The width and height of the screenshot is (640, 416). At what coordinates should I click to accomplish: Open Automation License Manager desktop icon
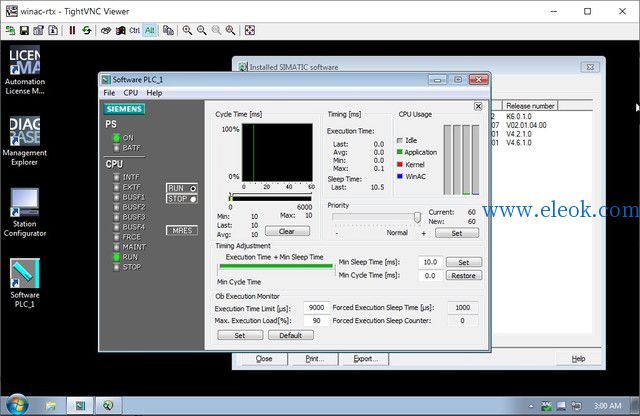pyautogui.click(x=24, y=70)
